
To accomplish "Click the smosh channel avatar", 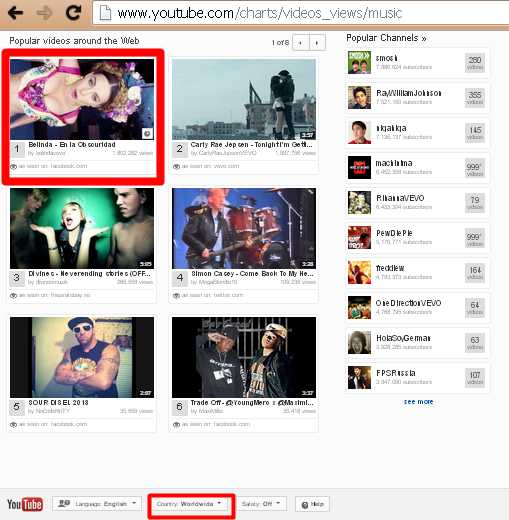I will click(x=359, y=62).
